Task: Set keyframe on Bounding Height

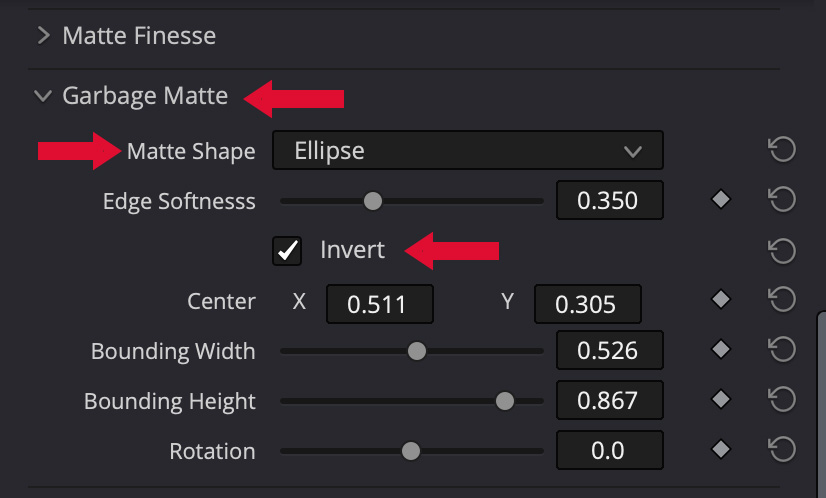Action: pyautogui.click(x=721, y=400)
